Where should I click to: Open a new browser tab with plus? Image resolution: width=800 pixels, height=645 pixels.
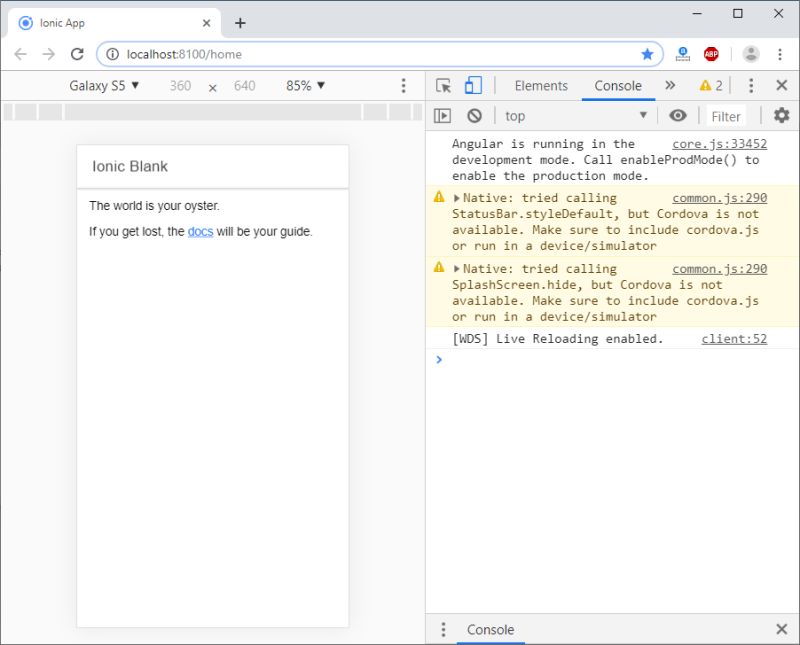pos(240,23)
